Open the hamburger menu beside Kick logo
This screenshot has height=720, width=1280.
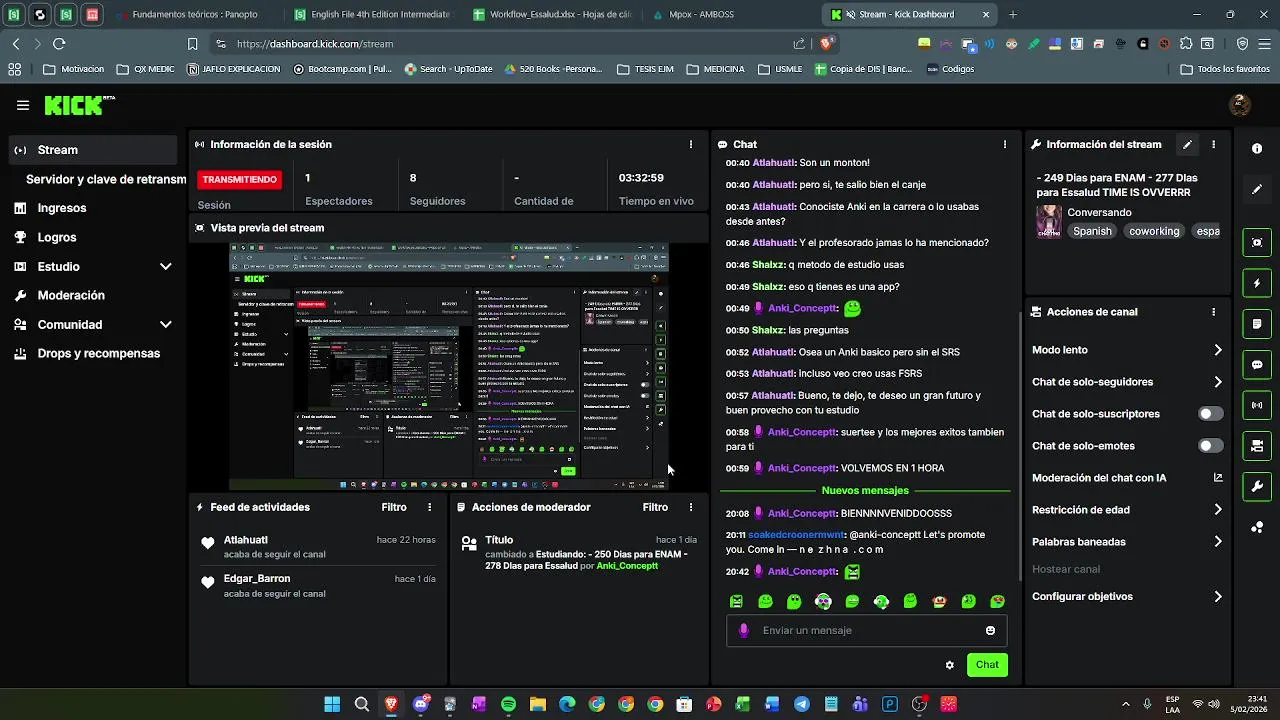coord(22,105)
